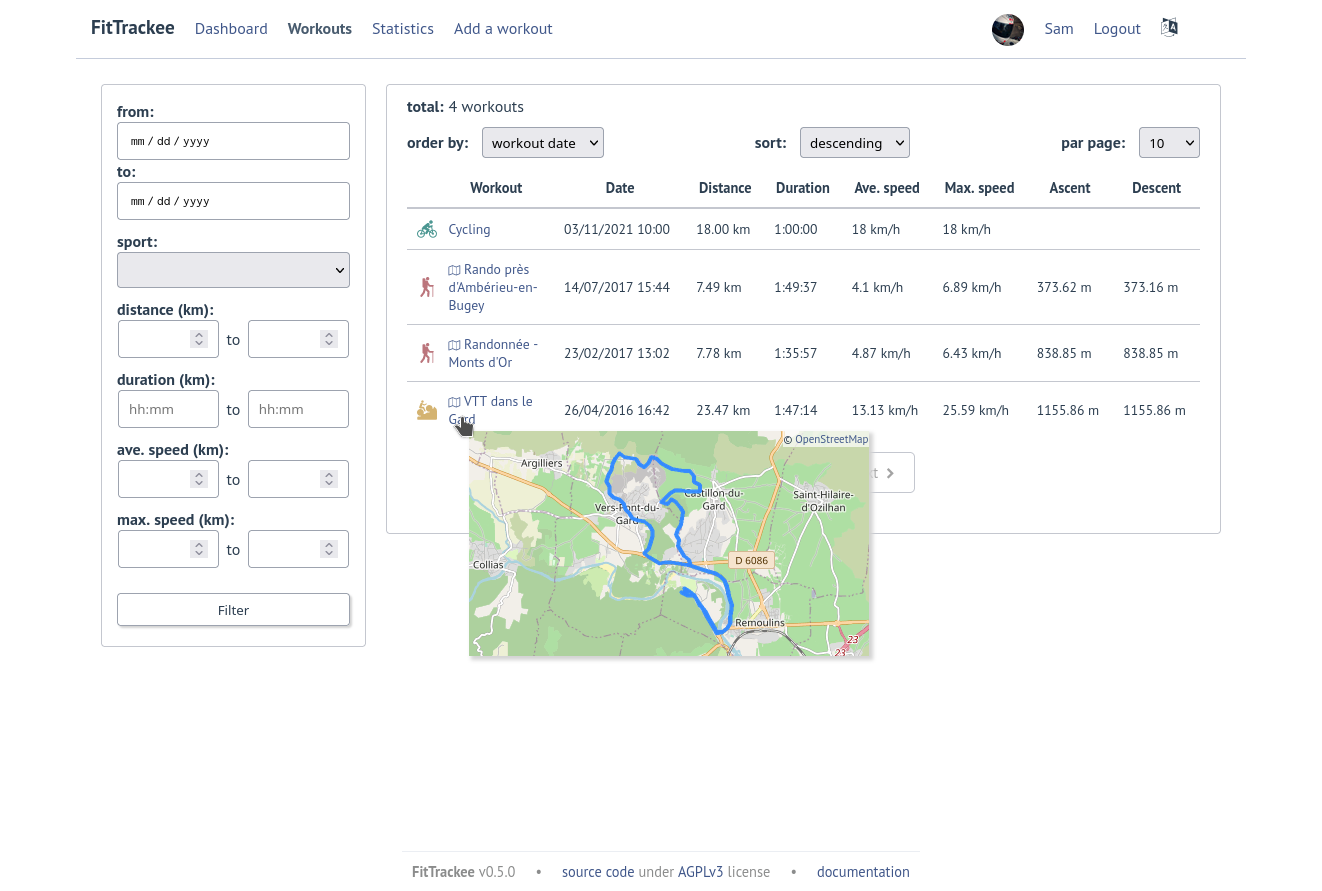The height and width of the screenshot is (891, 1322).
Task: Click date 14/07/2017 15:44 cell
Action: (x=617, y=287)
